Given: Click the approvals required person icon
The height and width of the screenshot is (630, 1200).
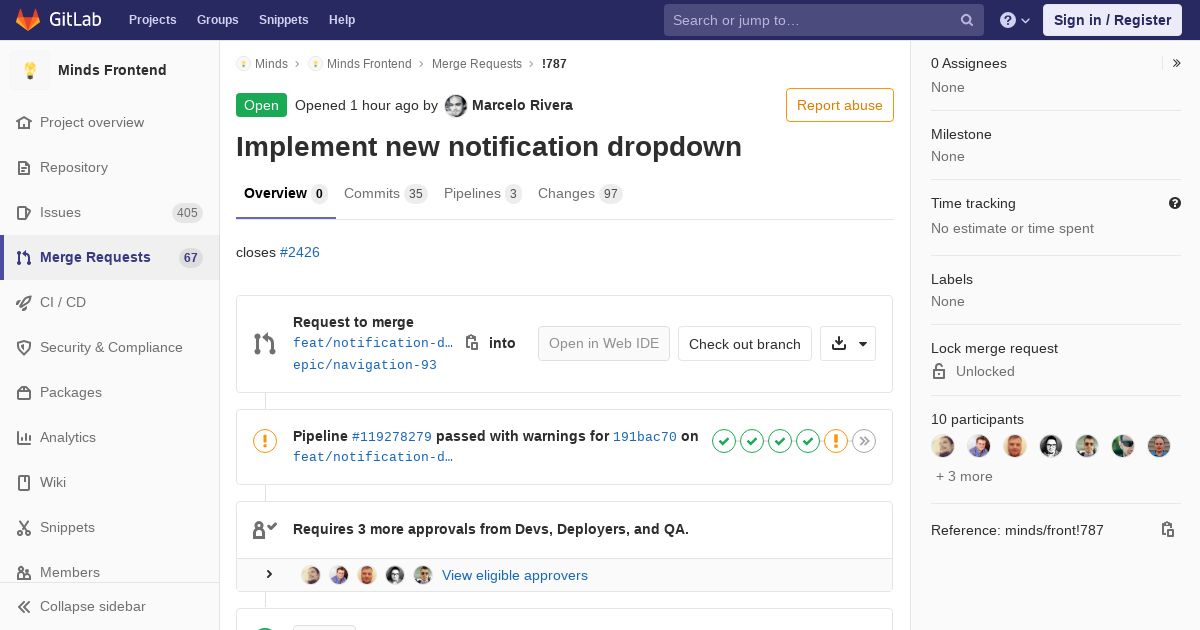Looking at the screenshot, I should coord(265,530).
